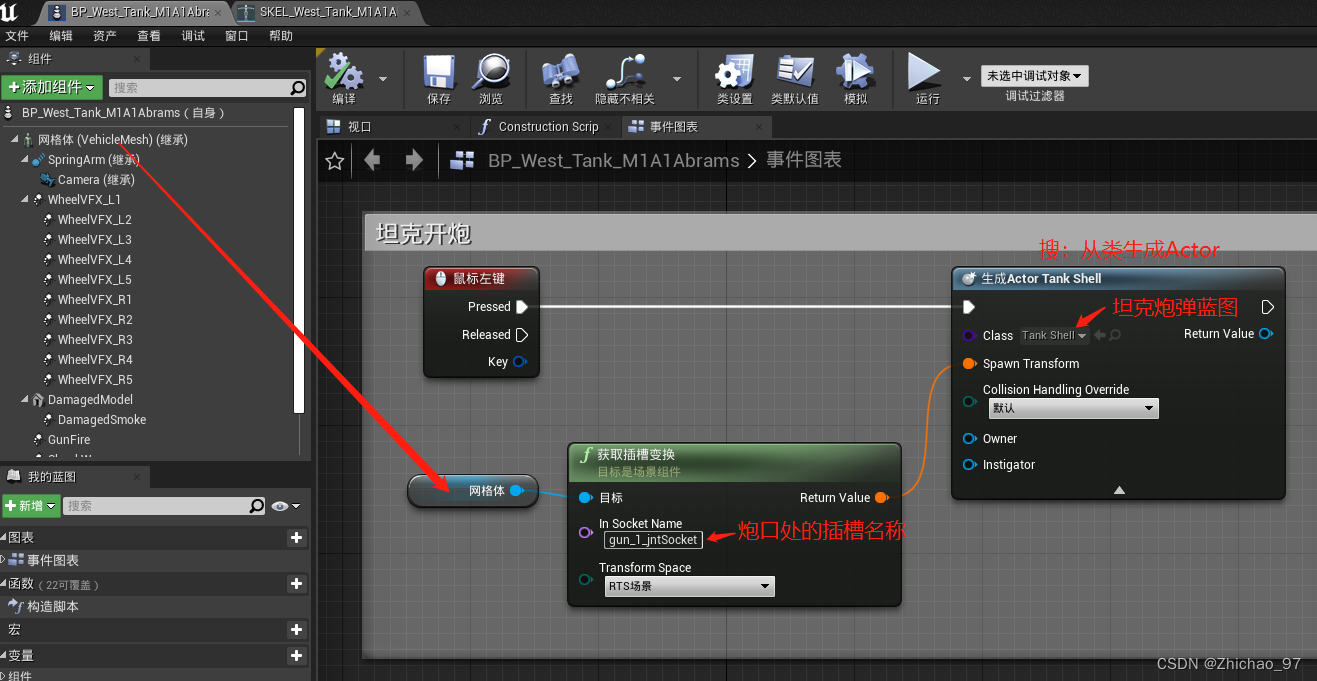The image size is (1317, 681).
Task: Switch to Construction Script tab
Action: 547,127
